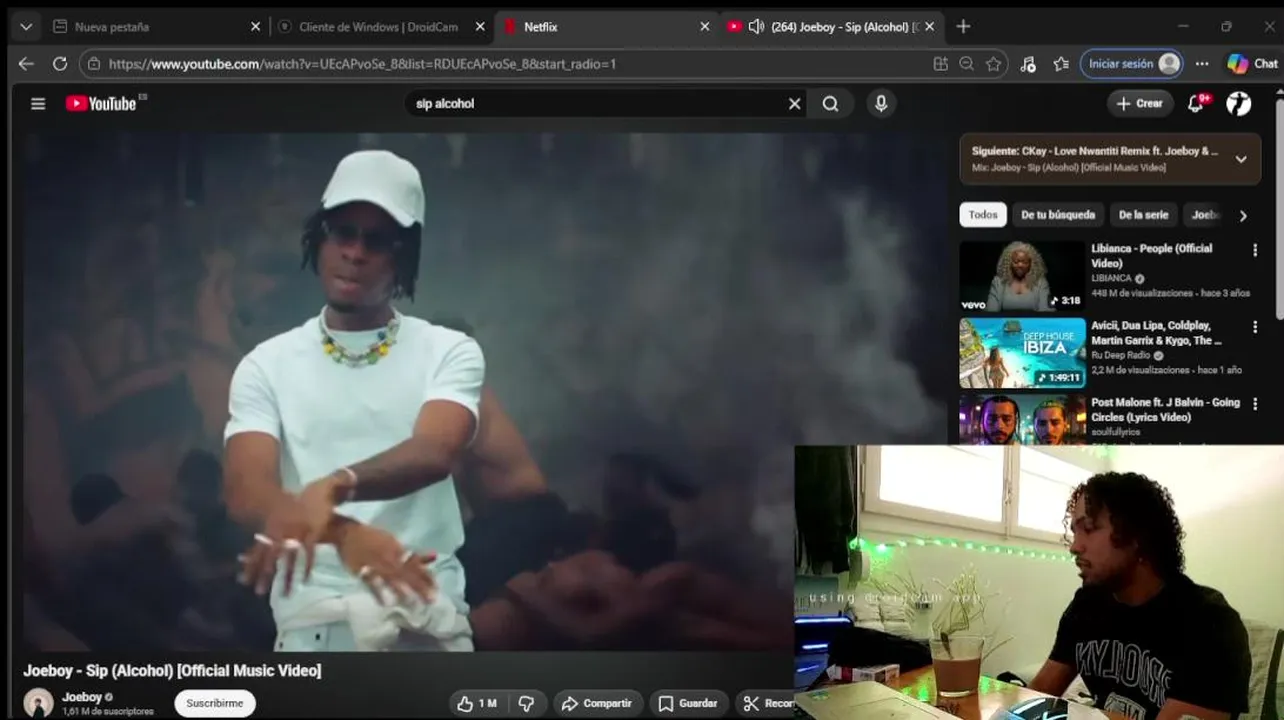
Task: Click the 'Crear' create button
Action: 1140,103
